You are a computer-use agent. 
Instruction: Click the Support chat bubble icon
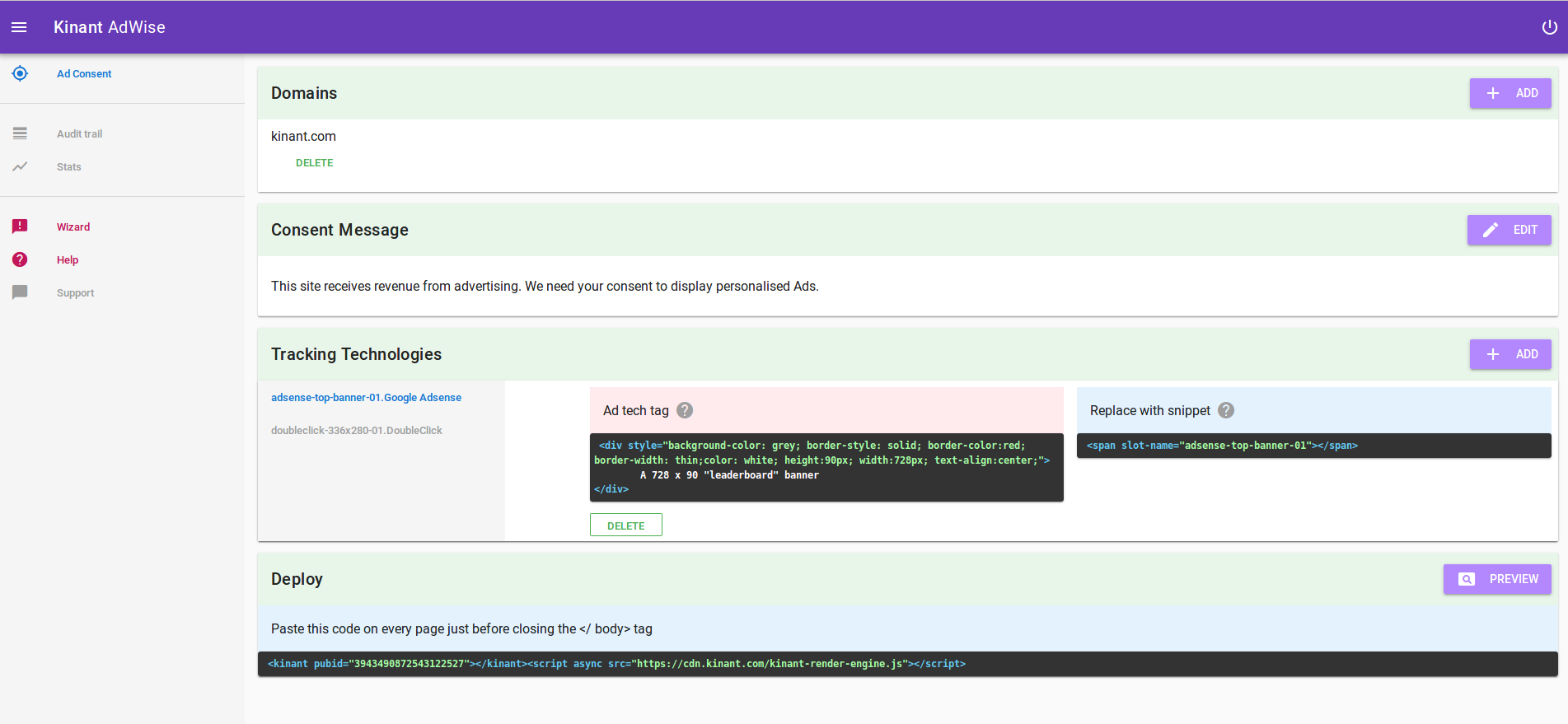[20, 292]
